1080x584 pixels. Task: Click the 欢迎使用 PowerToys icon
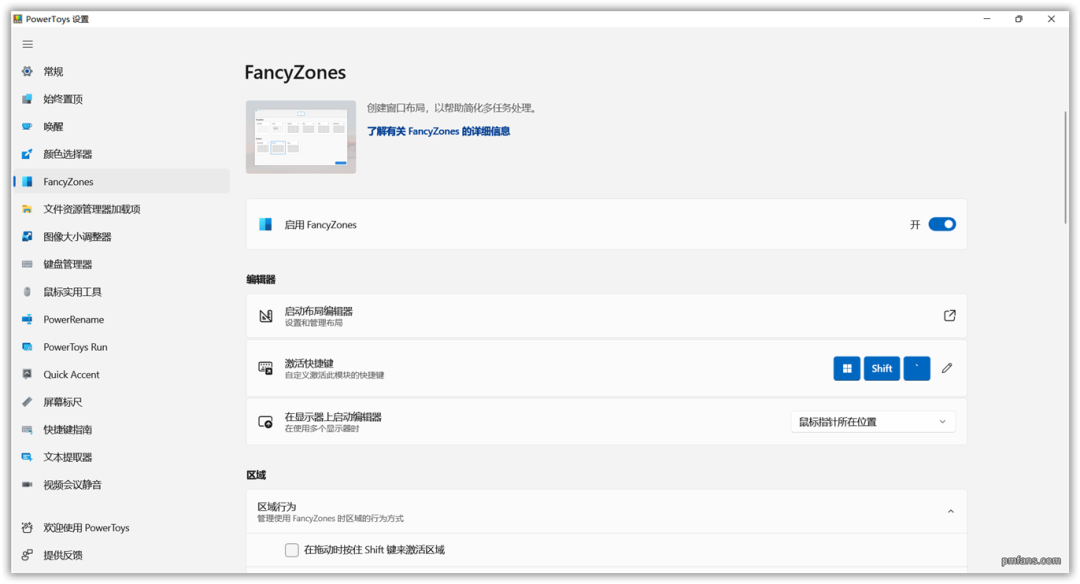point(27,528)
